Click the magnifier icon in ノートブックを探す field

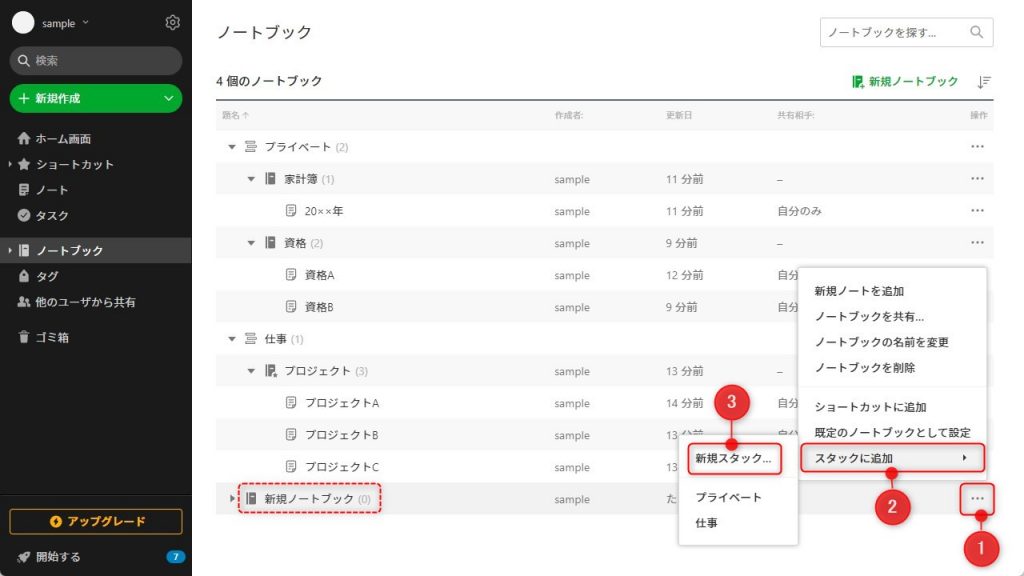pos(976,32)
